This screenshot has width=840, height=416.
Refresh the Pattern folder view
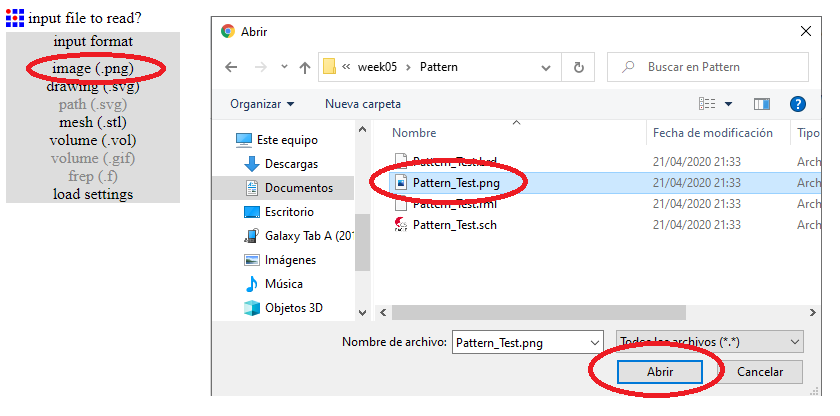coord(578,68)
